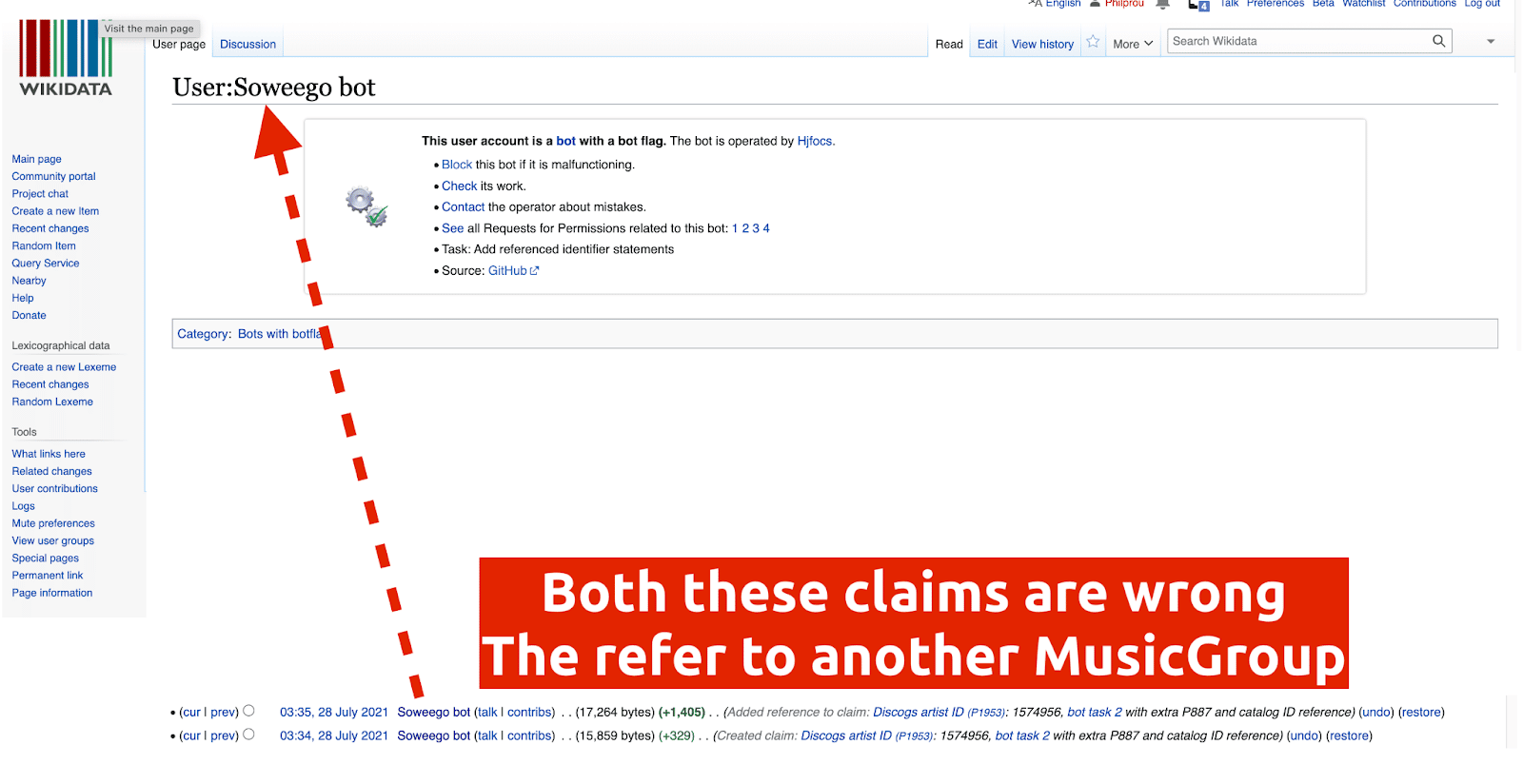This screenshot has height=784, width=1523.
Task: Click the gear bot icon image
Action: click(366, 206)
